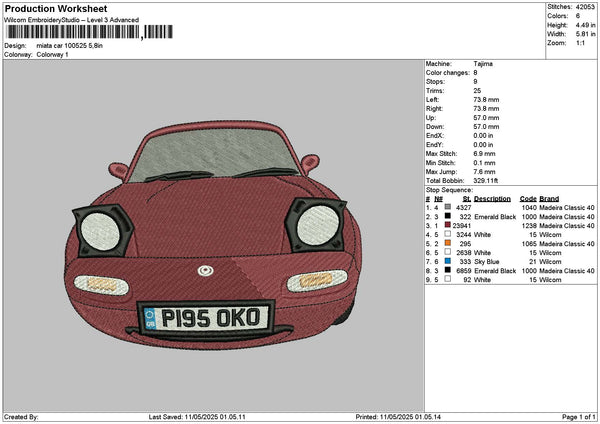Click the round emblem on the car hood

(205, 269)
